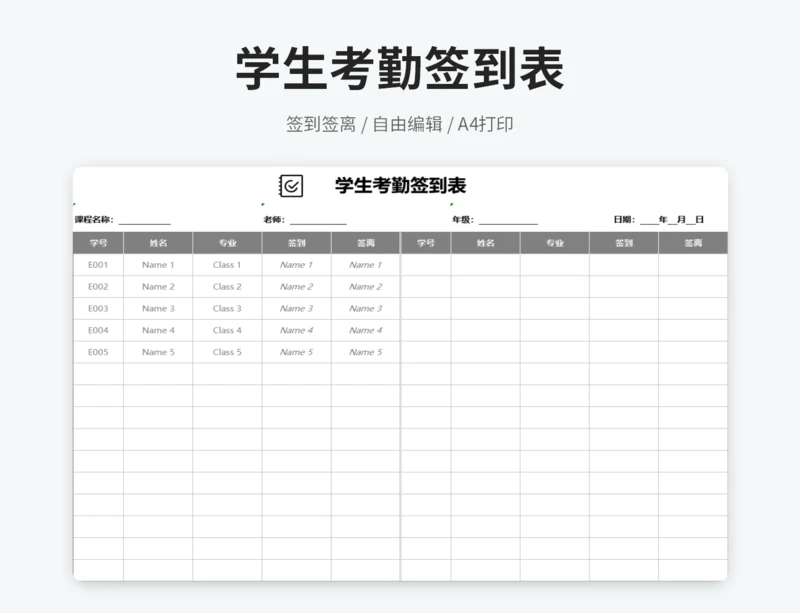Click the 年级: label

pos(463,220)
